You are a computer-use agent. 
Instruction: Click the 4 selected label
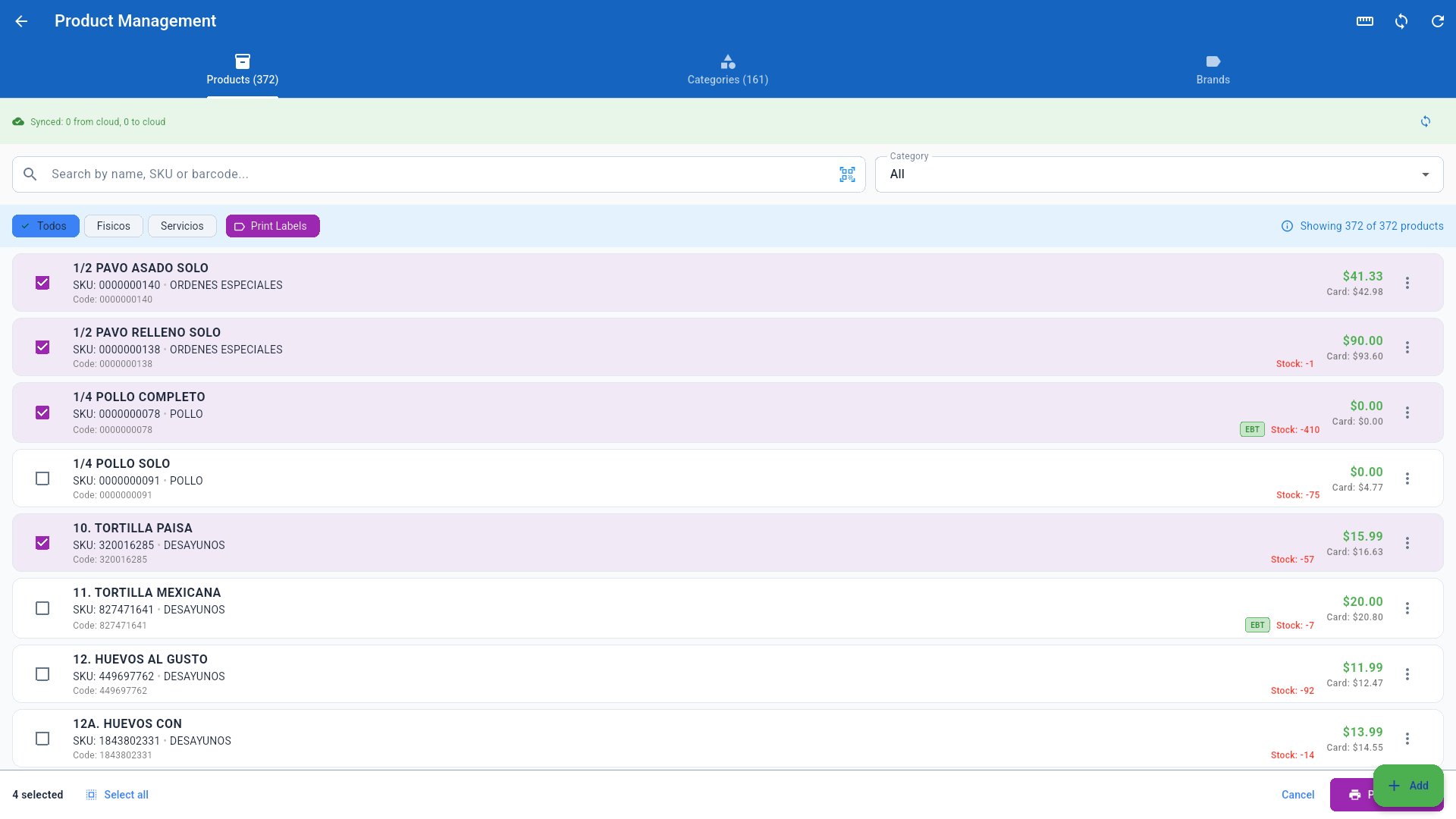[38, 795]
